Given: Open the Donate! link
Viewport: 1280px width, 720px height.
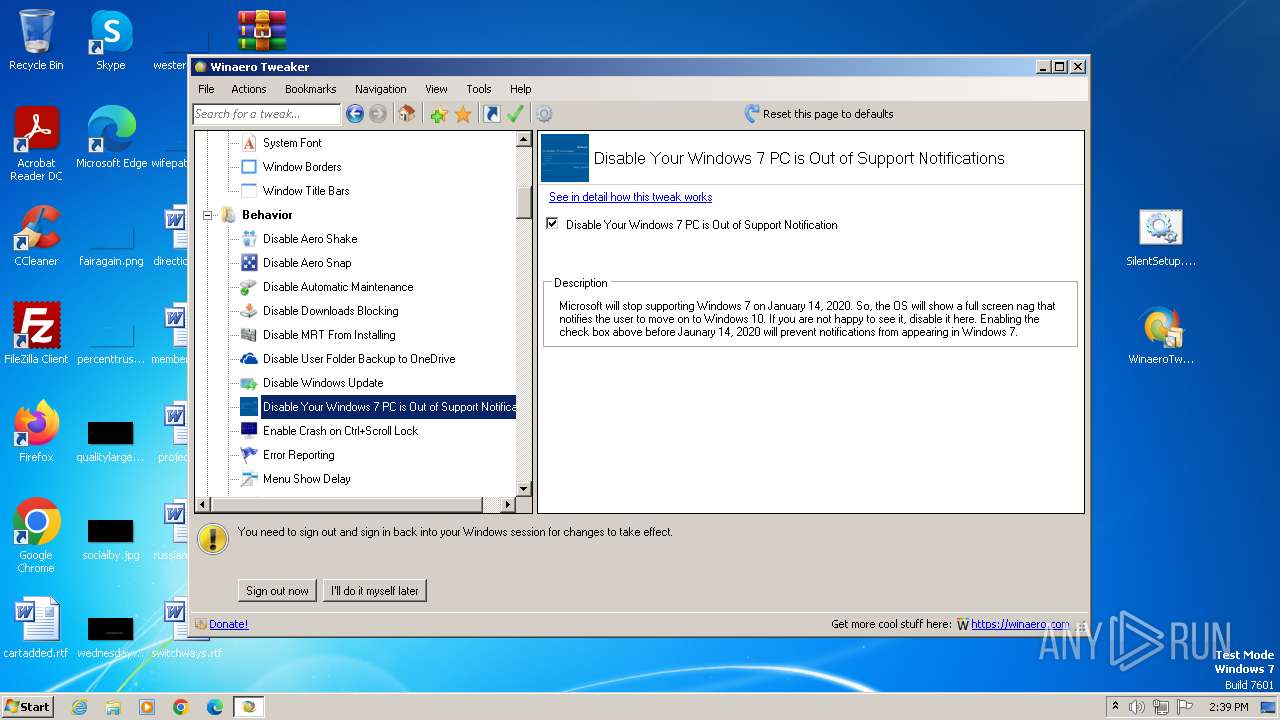Looking at the screenshot, I should [228, 624].
